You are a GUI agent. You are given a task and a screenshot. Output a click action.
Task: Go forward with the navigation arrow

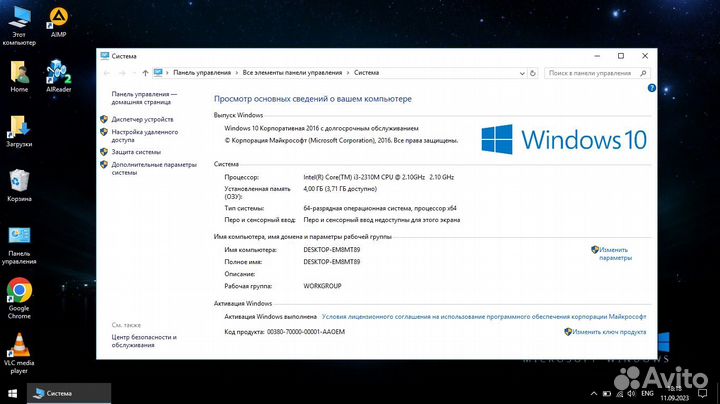(122, 73)
